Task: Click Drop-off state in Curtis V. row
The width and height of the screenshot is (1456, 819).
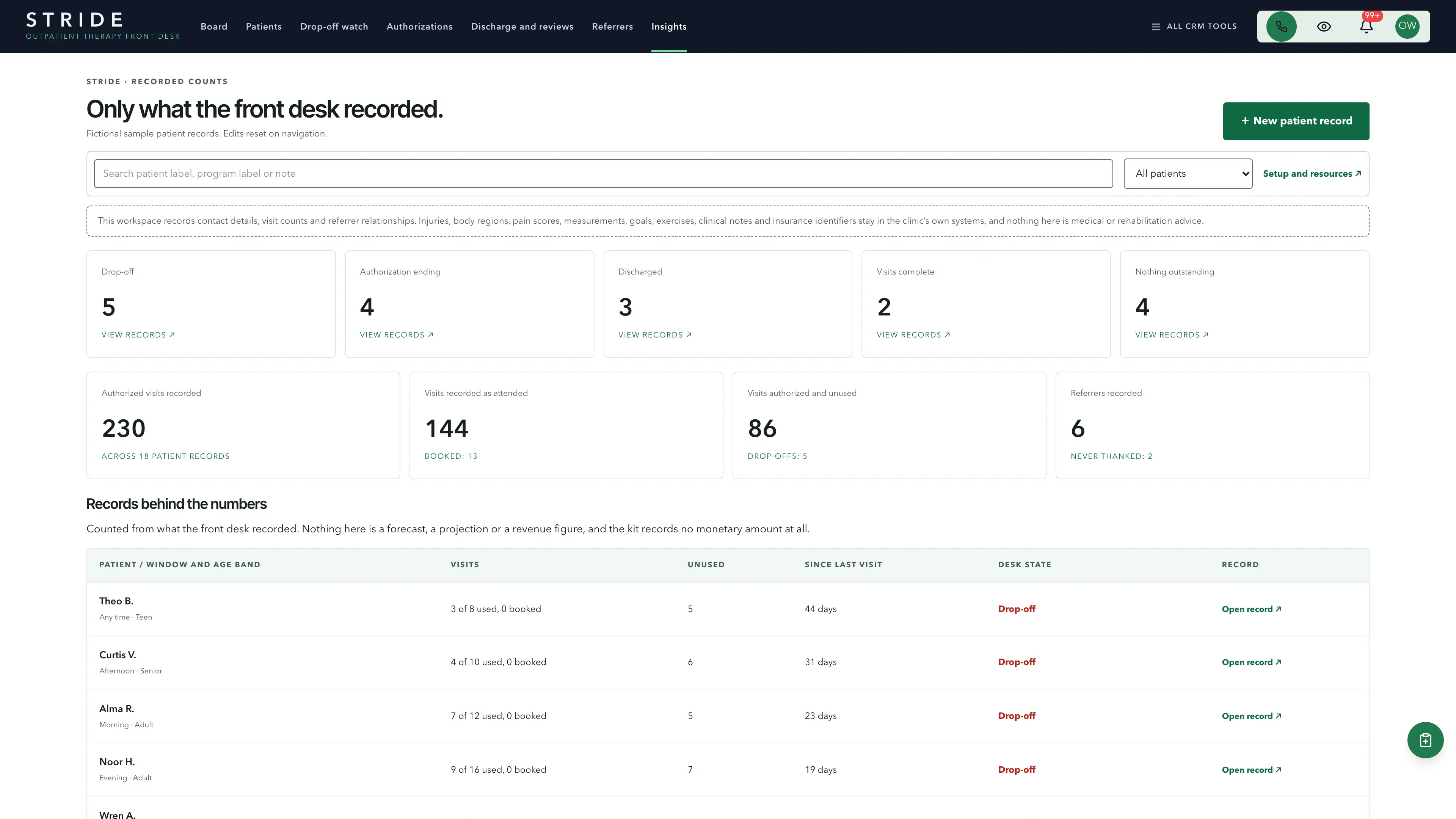Action: [1016, 662]
